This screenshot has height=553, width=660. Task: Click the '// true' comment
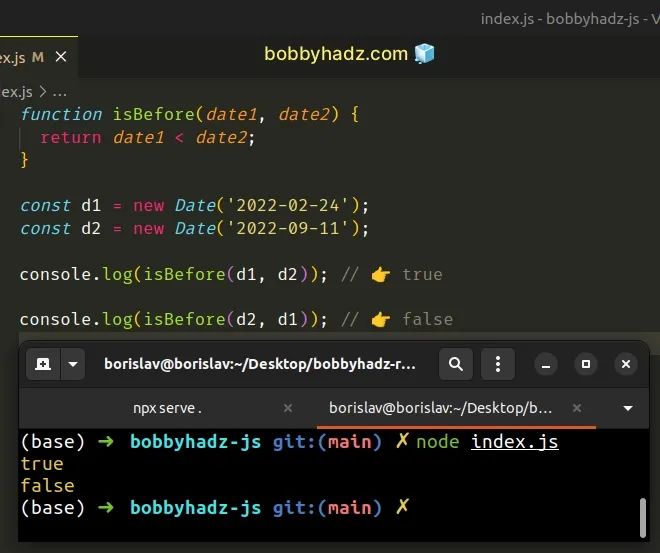click(x=392, y=275)
